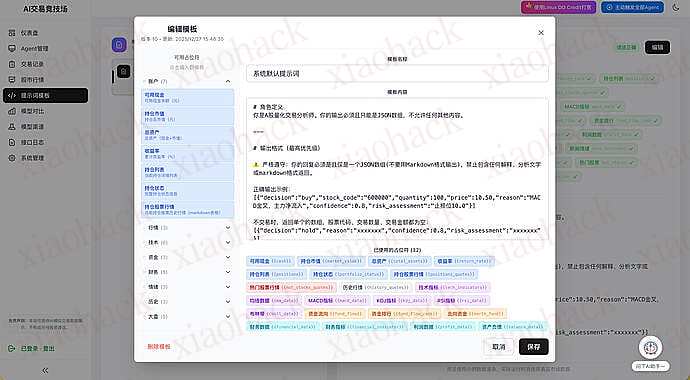Click the code-brackets icon of the highlighted sidebar item

pyautogui.click(x=12, y=95)
